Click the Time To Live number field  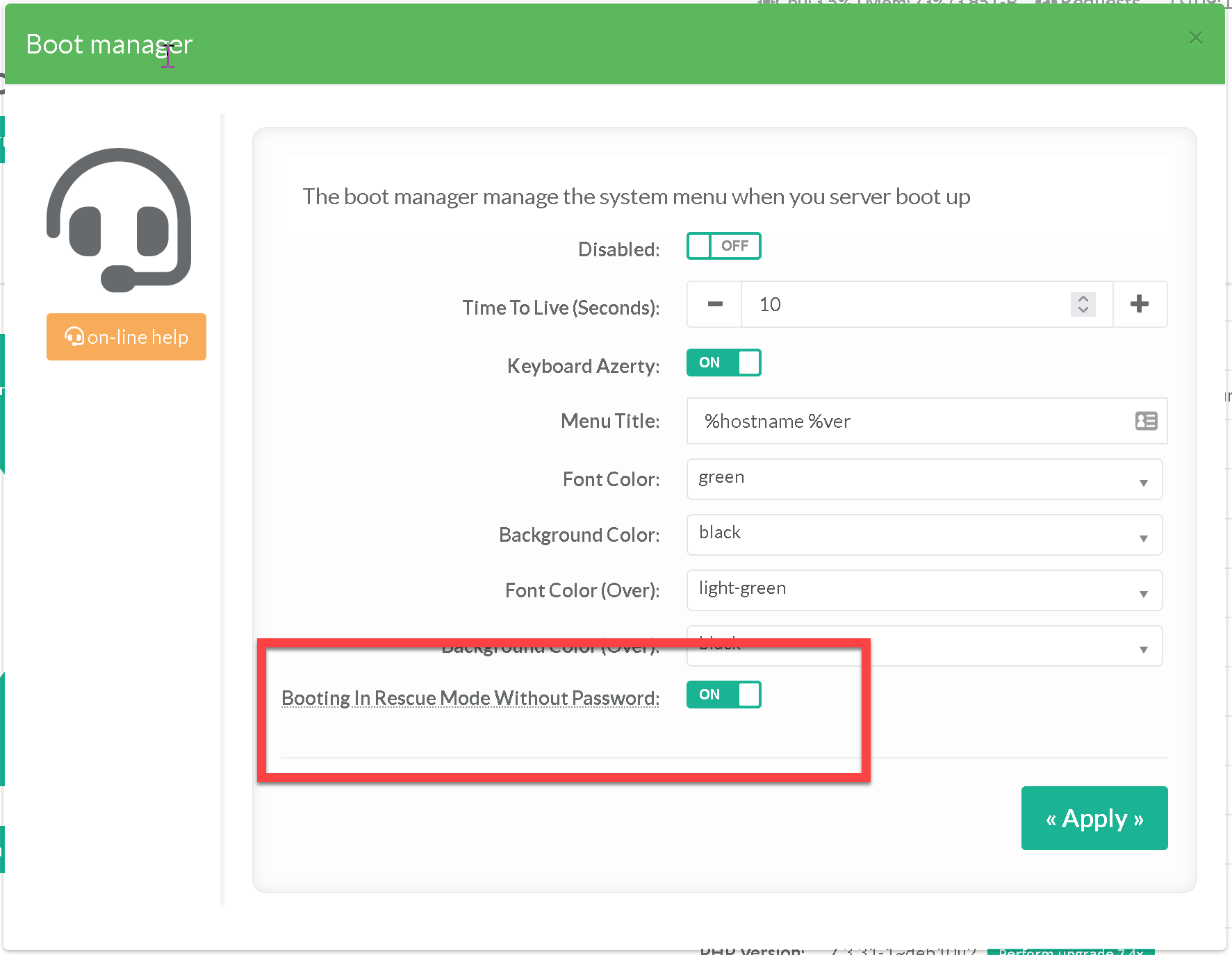tap(903, 304)
